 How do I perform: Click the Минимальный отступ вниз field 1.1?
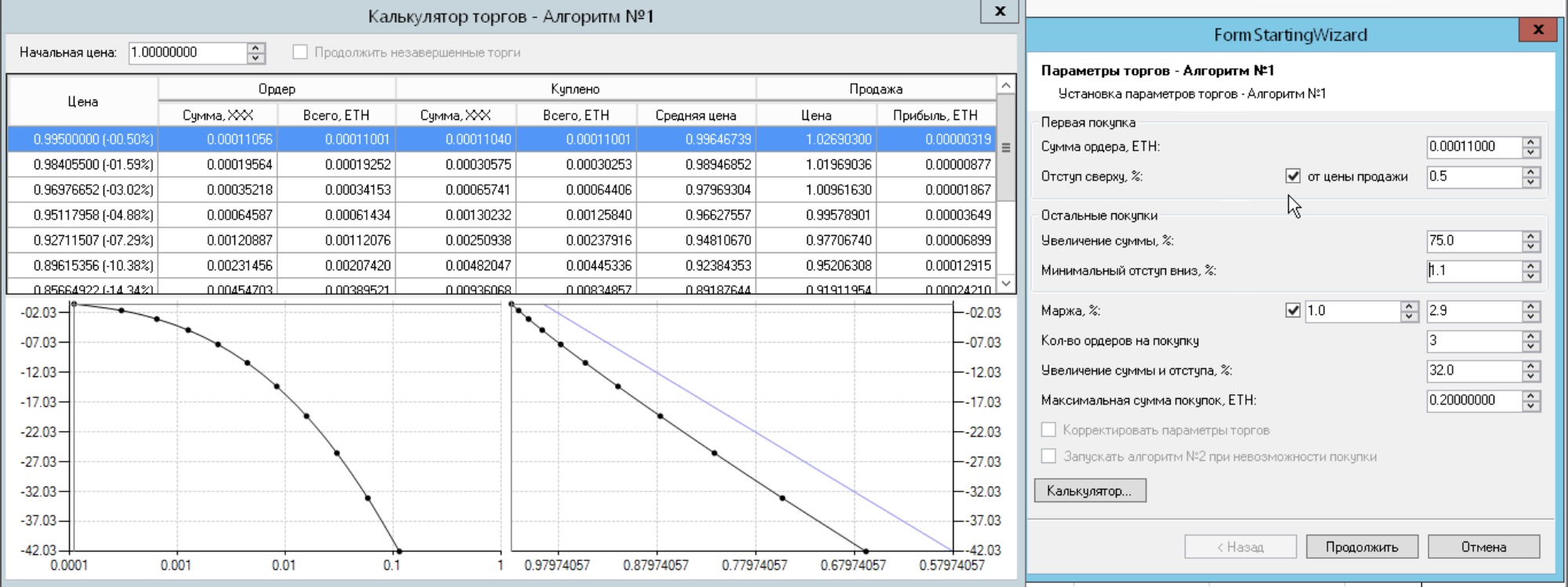point(1474,270)
